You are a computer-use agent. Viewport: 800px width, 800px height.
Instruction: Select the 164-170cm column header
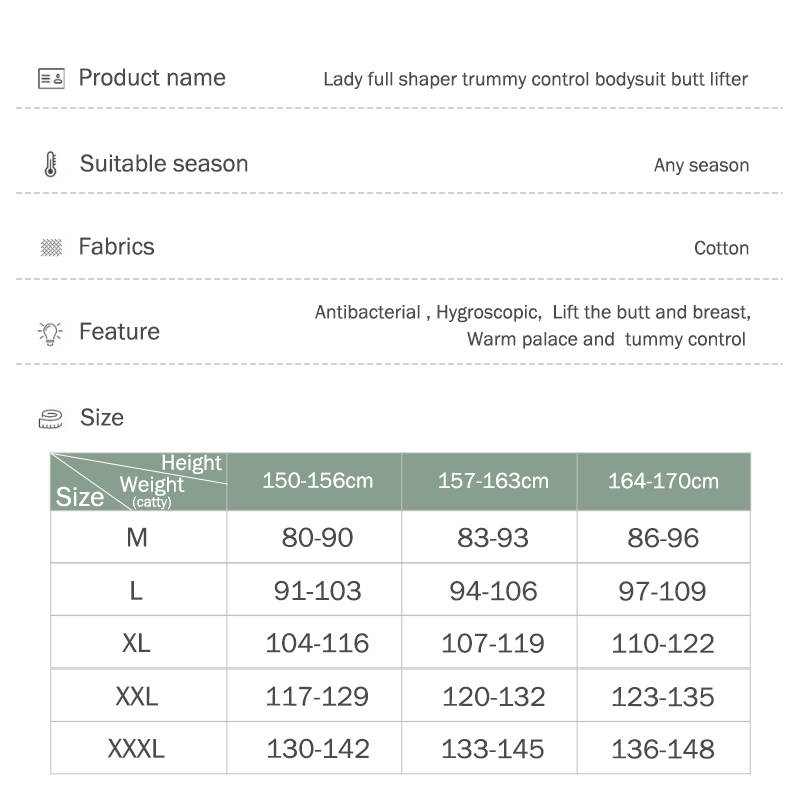[664, 481]
